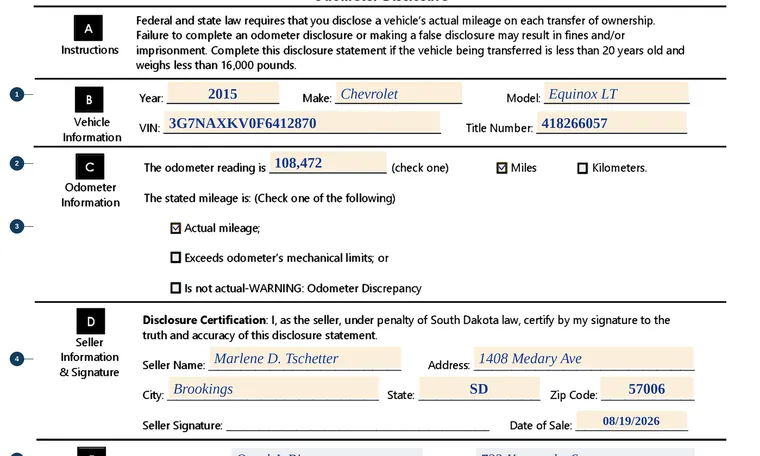Click the Seller Signature line
The width and height of the screenshot is (760, 456).
pyautogui.click(x=358, y=425)
